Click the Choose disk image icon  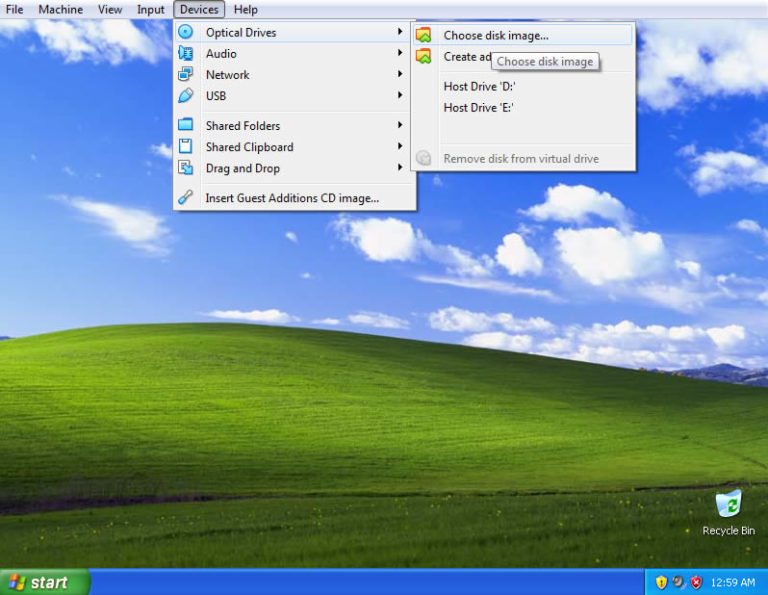pyautogui.click(x=423, y=35)
